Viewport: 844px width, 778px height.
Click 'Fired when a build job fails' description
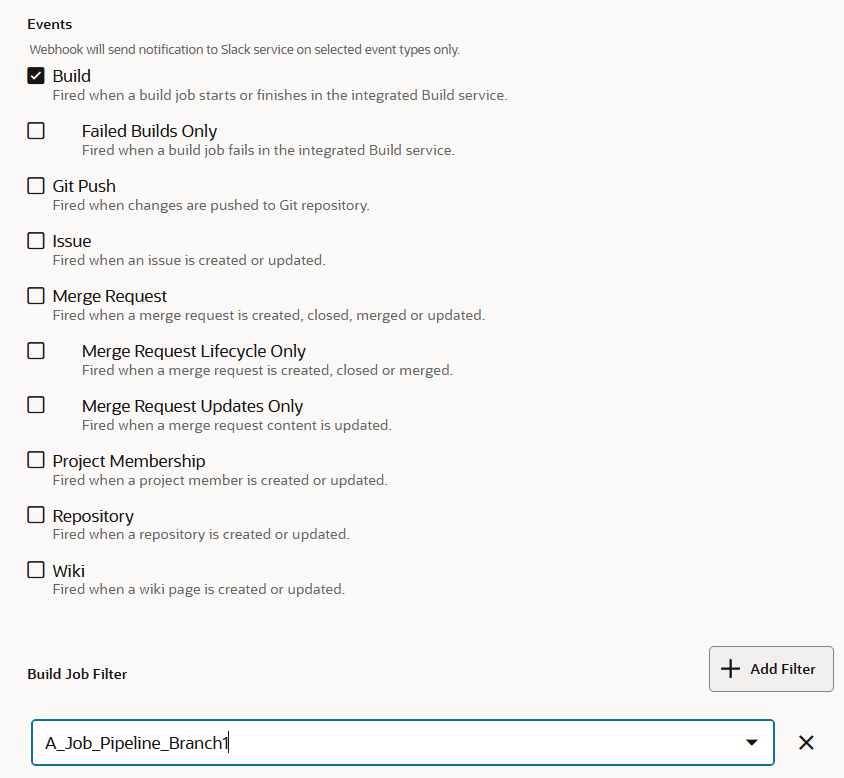point(268,150)
